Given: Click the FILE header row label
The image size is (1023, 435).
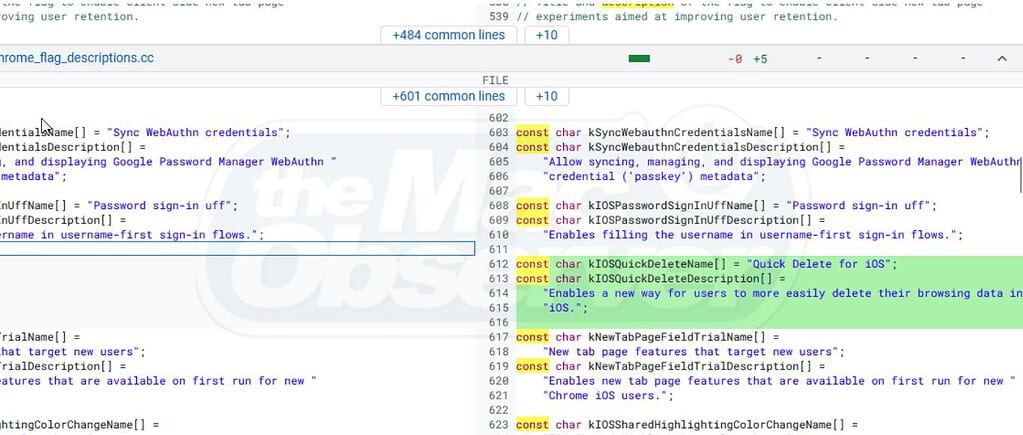Looking at the screenshot, I should (496, 78).
